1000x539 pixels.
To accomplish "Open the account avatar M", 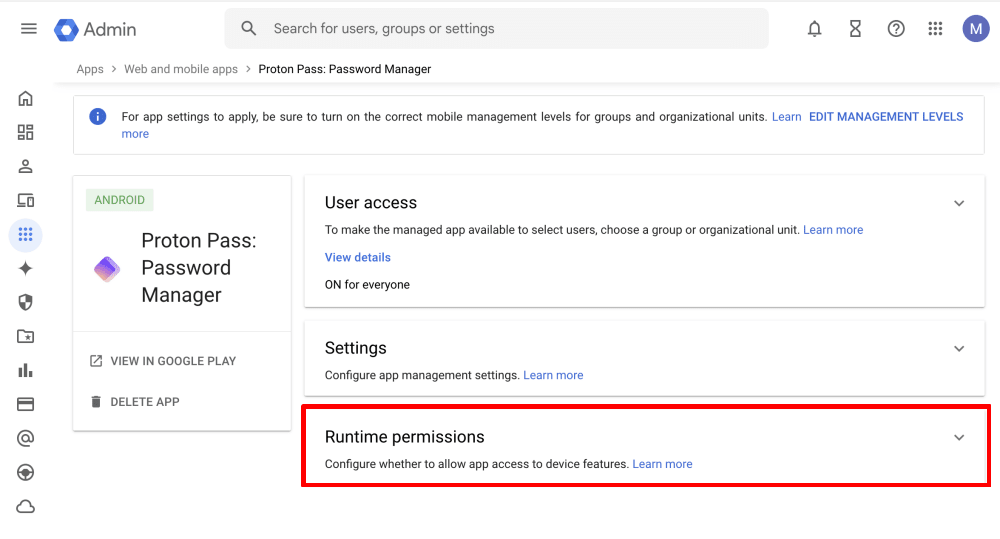I will (x=976, y=29).
